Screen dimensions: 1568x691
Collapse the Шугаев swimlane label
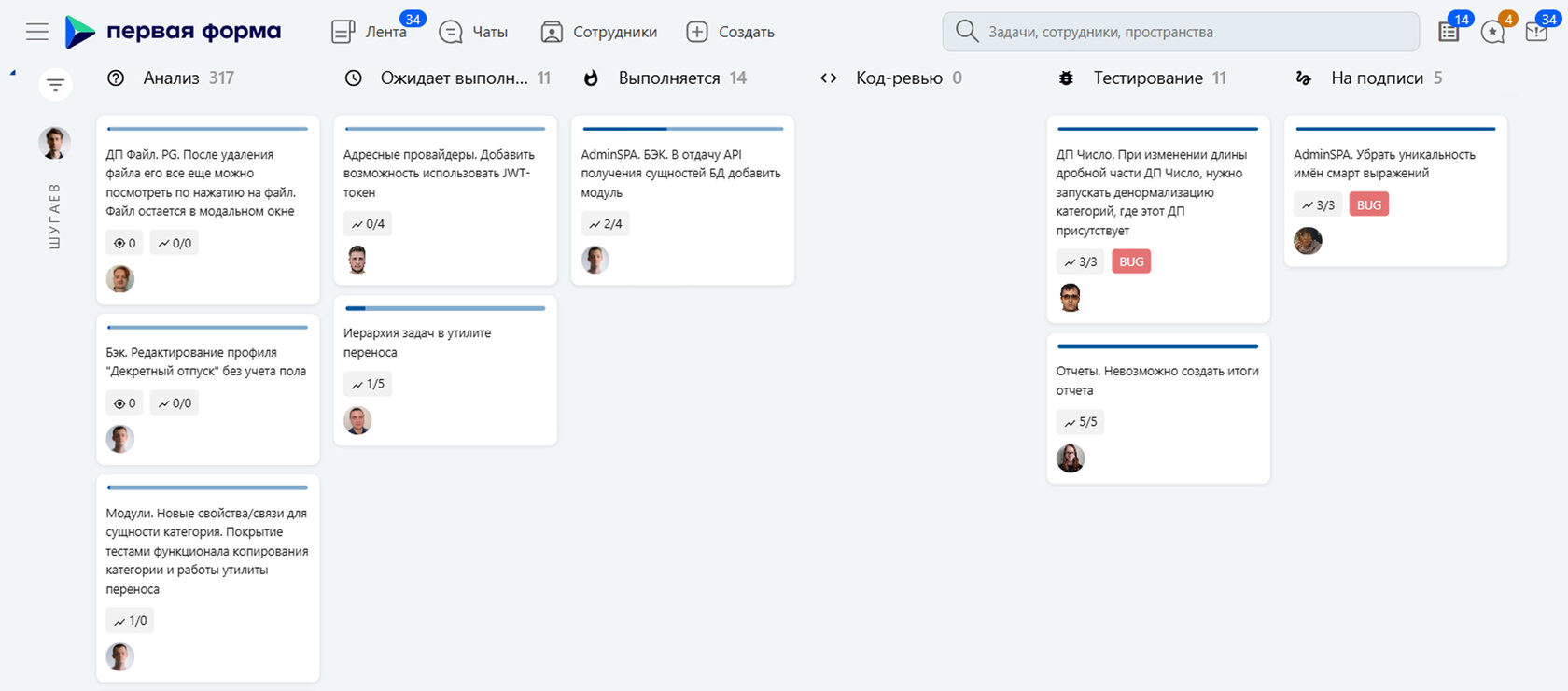[54, 216]
